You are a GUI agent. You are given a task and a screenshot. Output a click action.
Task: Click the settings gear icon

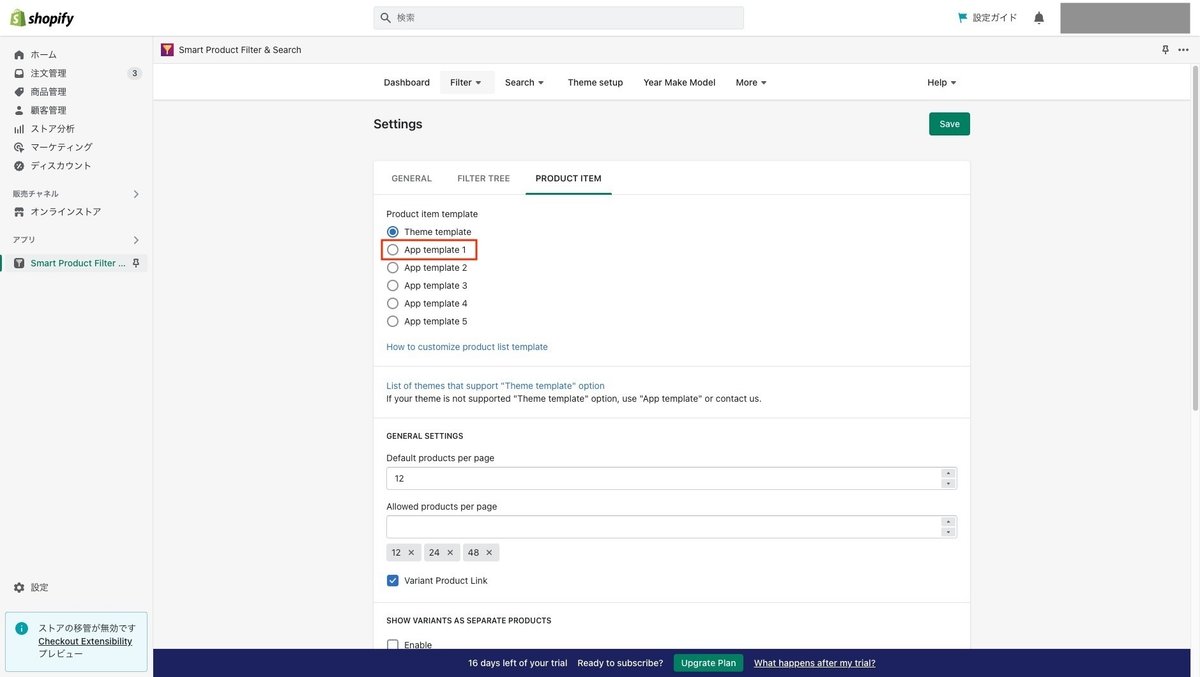pyautogui.click(x=19, y=588)
